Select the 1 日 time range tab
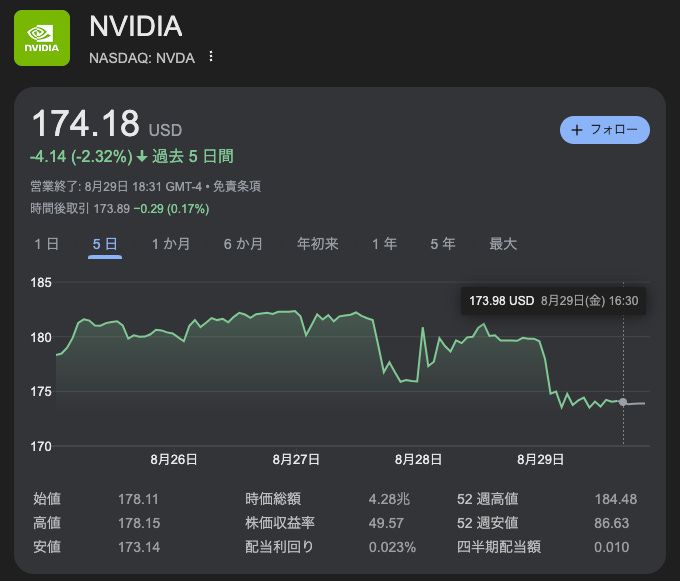 pos(46,244)
